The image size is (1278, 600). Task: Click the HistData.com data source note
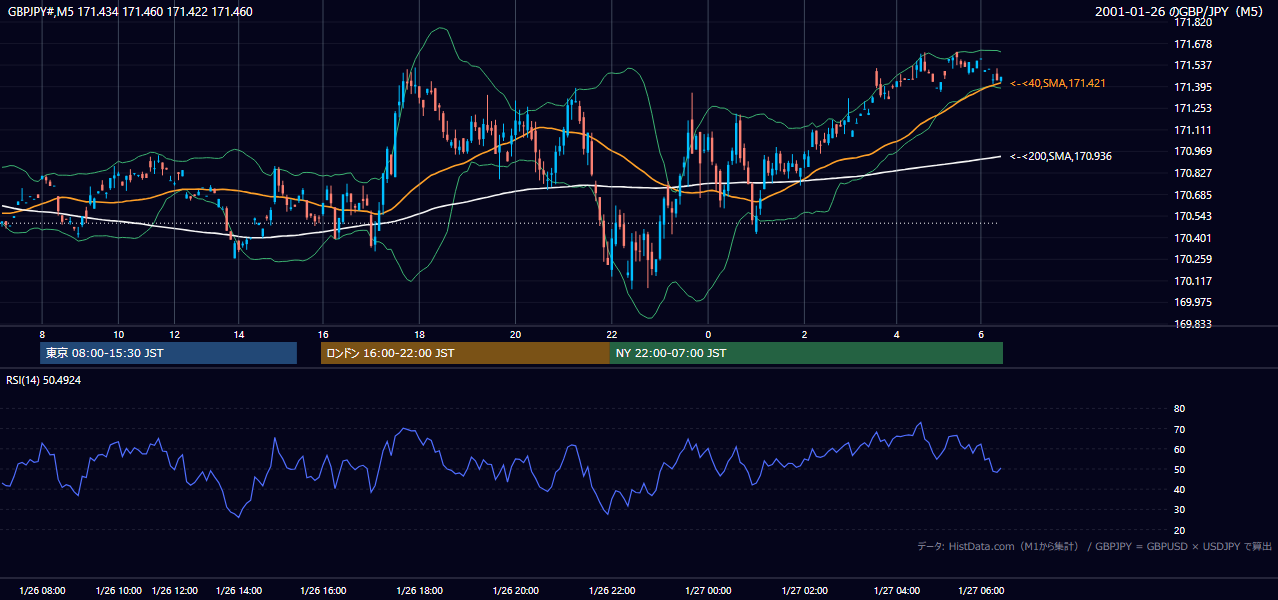[1095, 546]
